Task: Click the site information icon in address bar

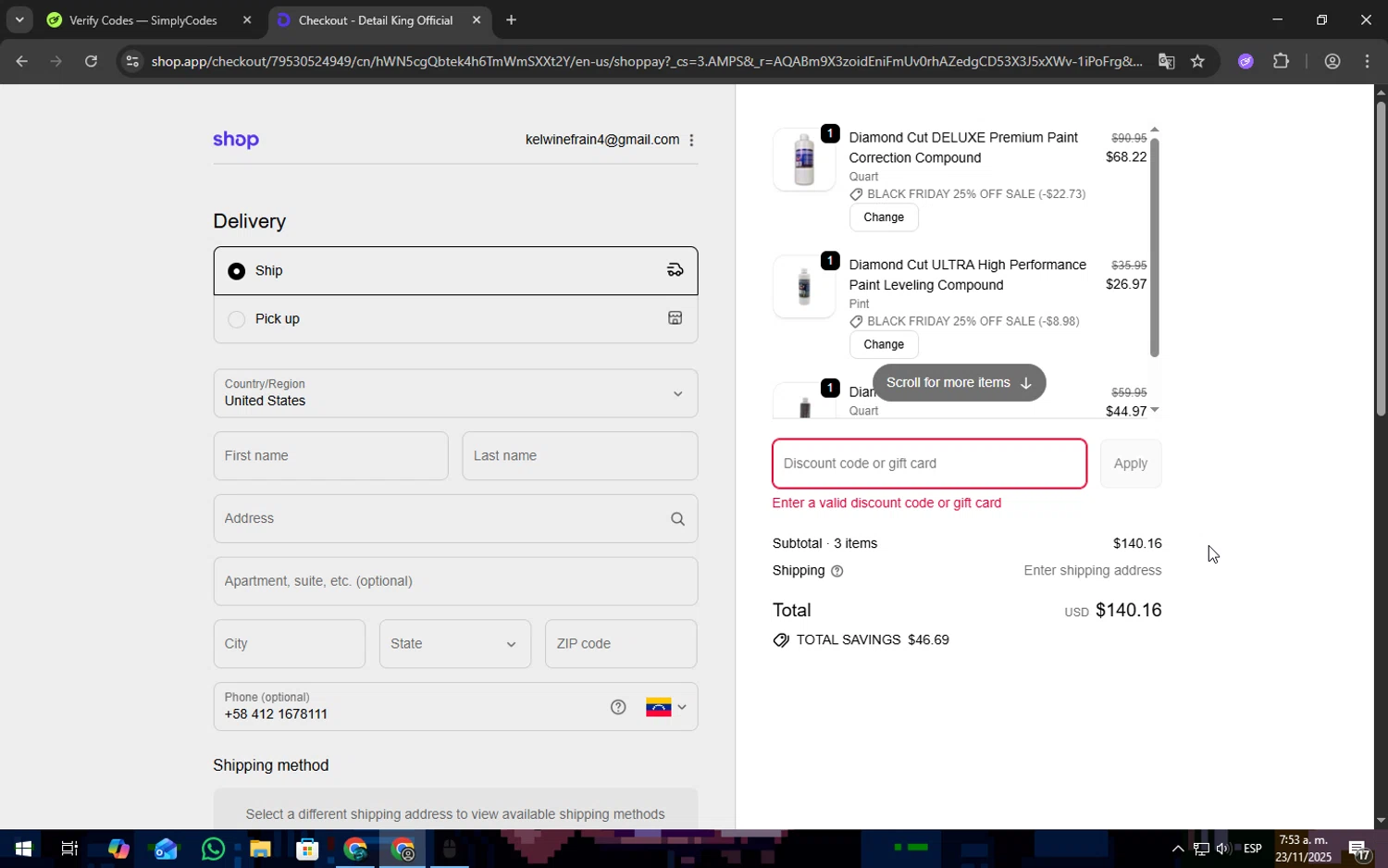Action: pyautogui.click(x=132, y=62)
